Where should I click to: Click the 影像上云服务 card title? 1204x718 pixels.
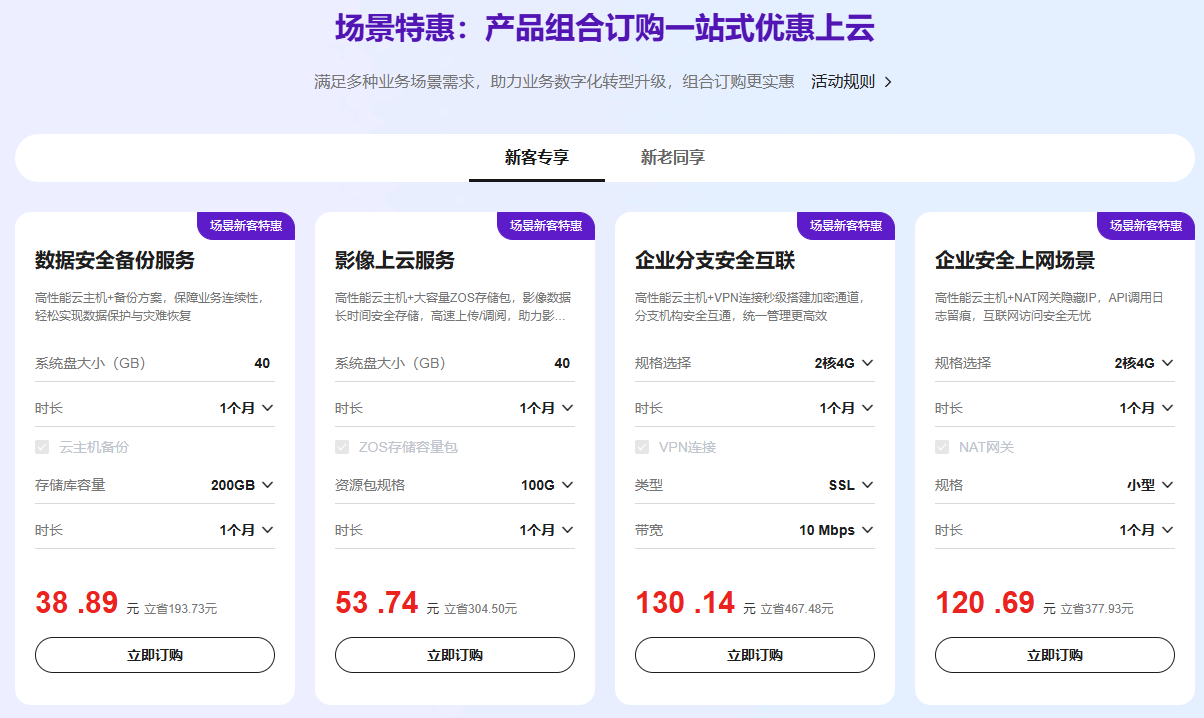(x=395, y=261)
